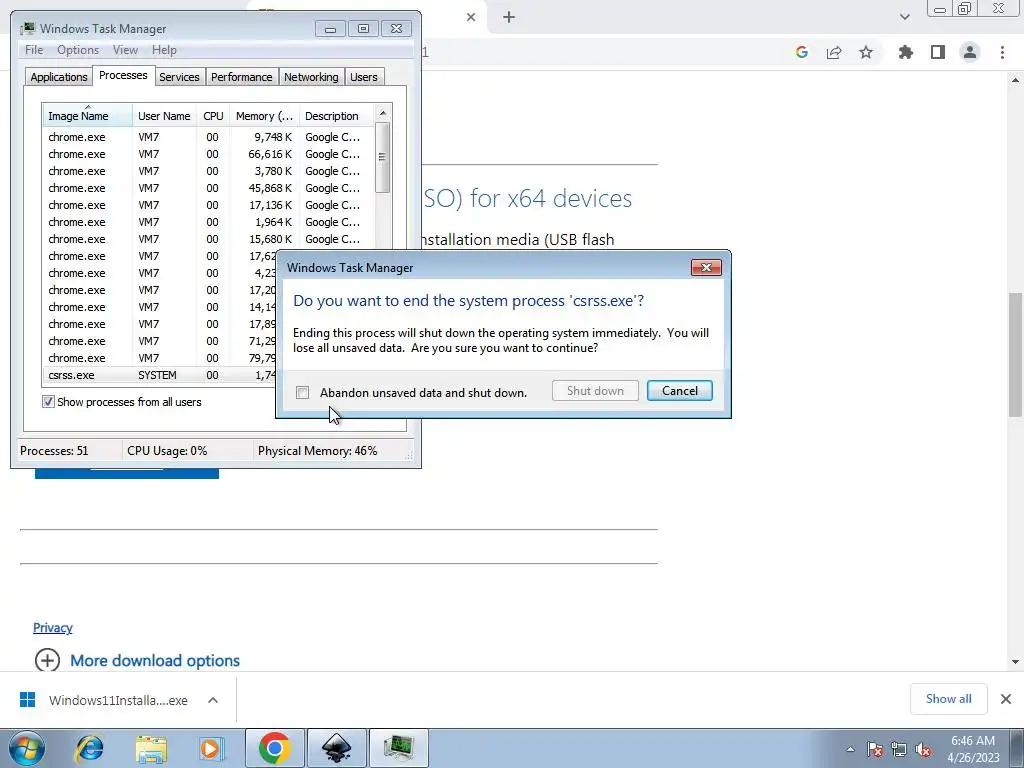Click the taskbar clock showing 6:46 AM
Viewport: 1024px width, 768px height.
coord(973,749)
